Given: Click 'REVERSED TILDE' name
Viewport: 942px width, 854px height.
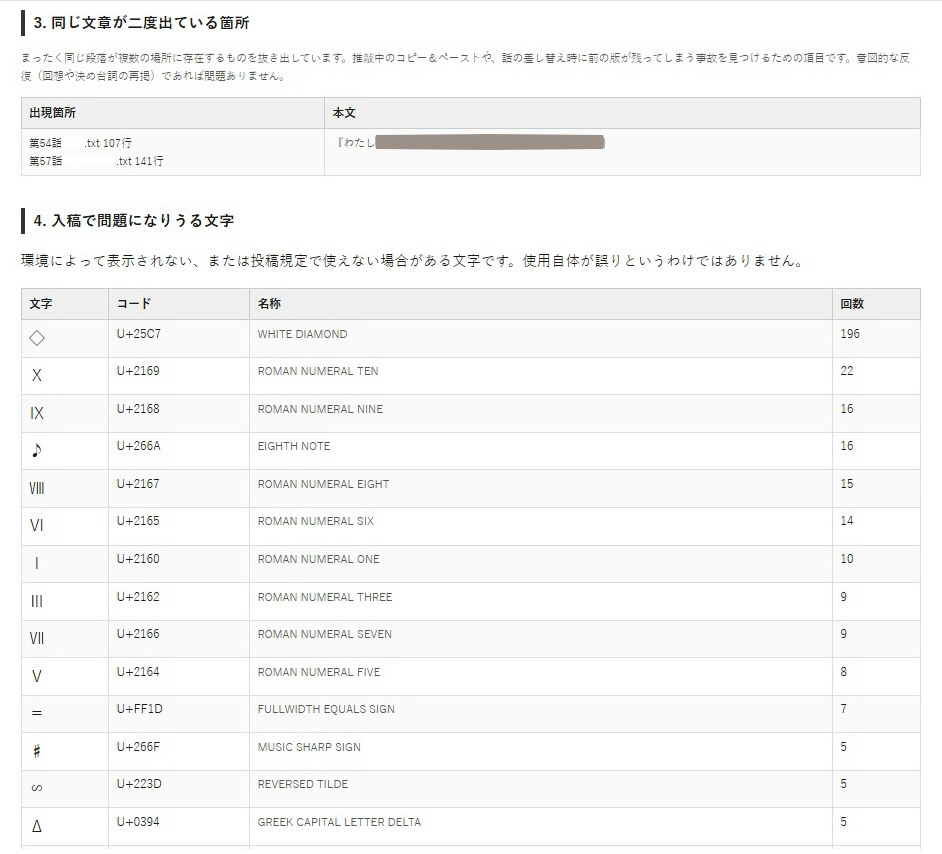Looking at the screenshot, I should pyautogui.click(x=303, y=785).
